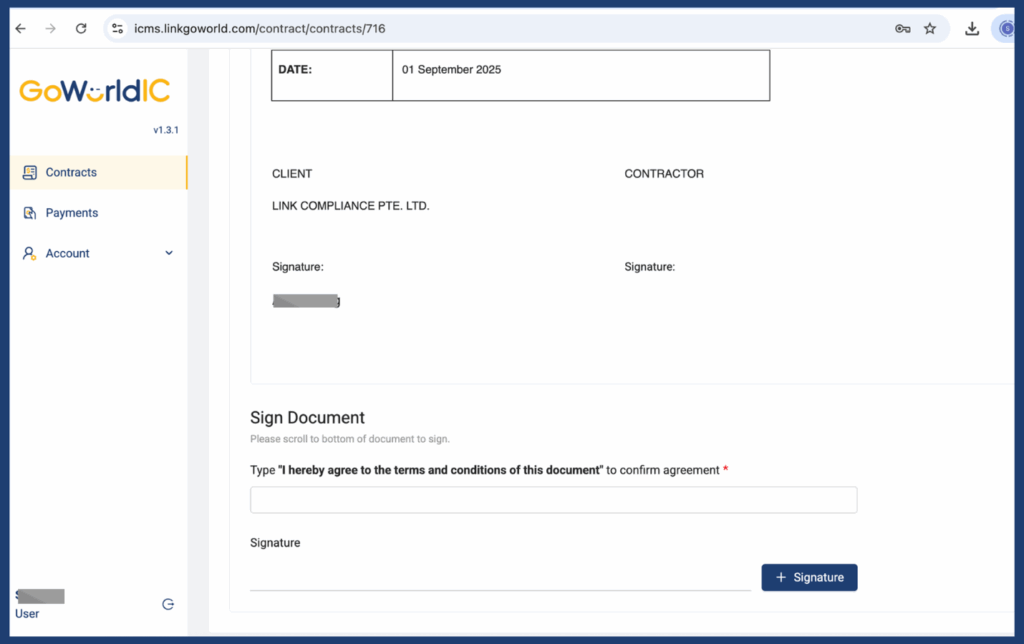Click the Payments icon in sidebar
Image resolution: width=1024 pixels, height=644 pixels.
click(x=30, y=213)
